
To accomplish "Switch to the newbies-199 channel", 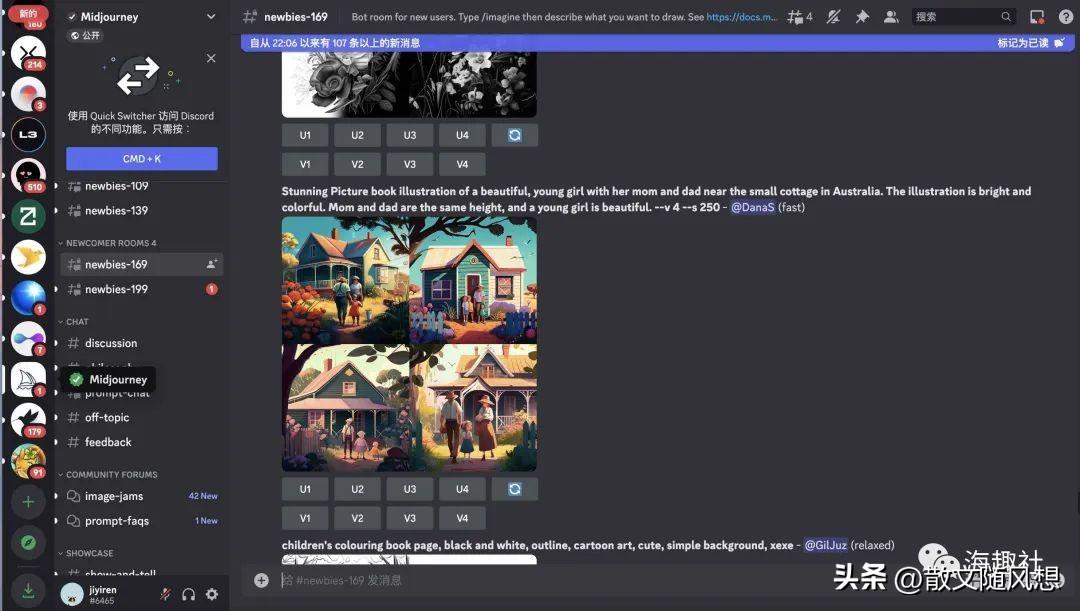I will [x=116, y=289].
